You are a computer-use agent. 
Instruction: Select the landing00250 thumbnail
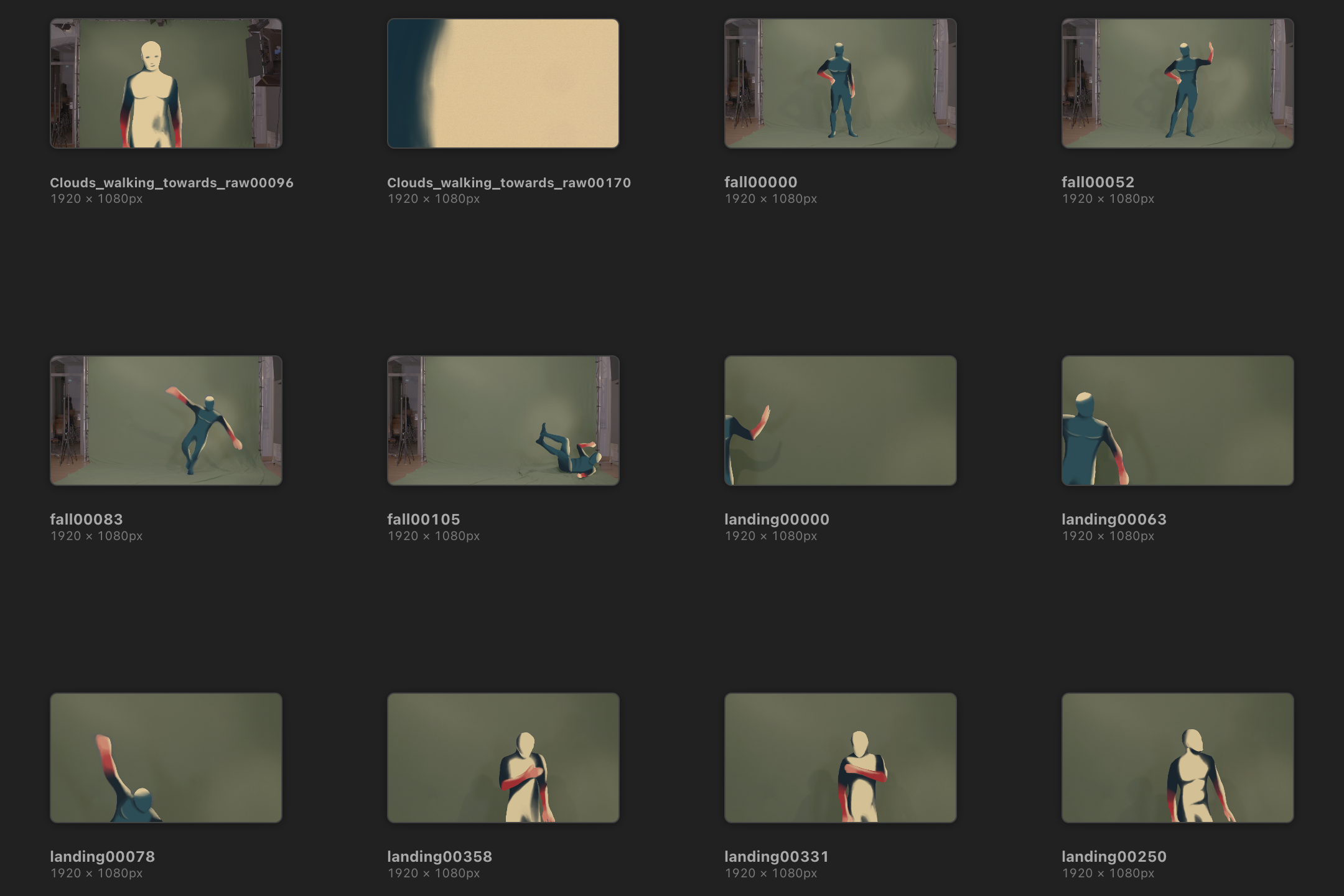click(1177, 758)
